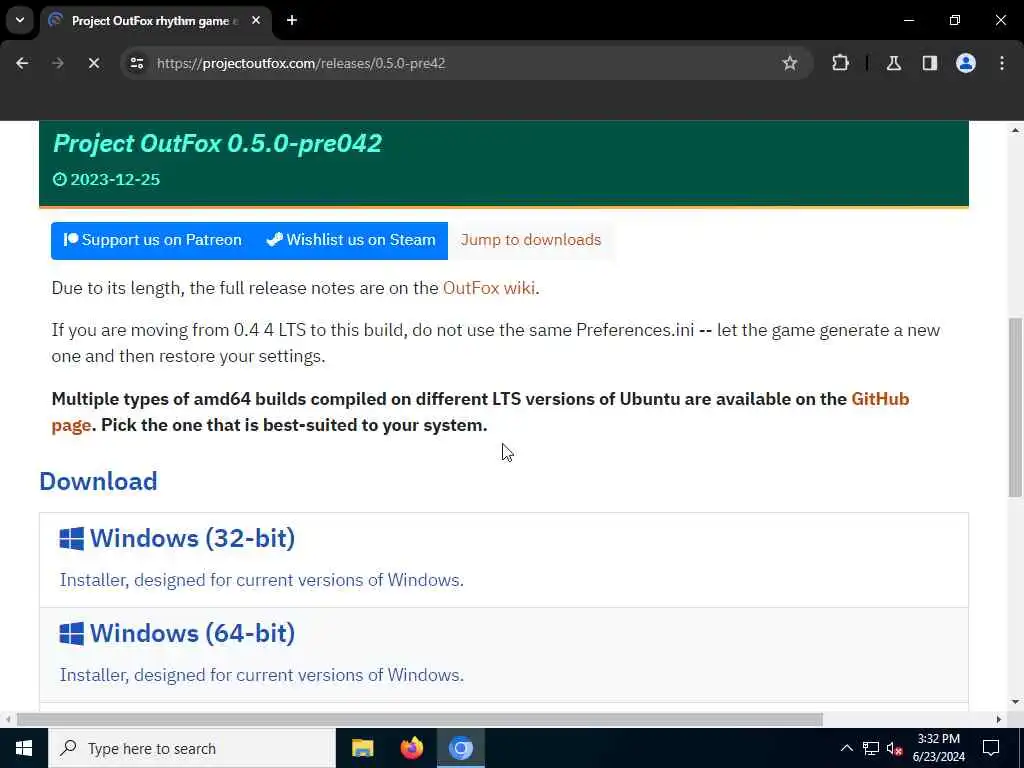Open the taskbar clock and date

click(938, 748)
